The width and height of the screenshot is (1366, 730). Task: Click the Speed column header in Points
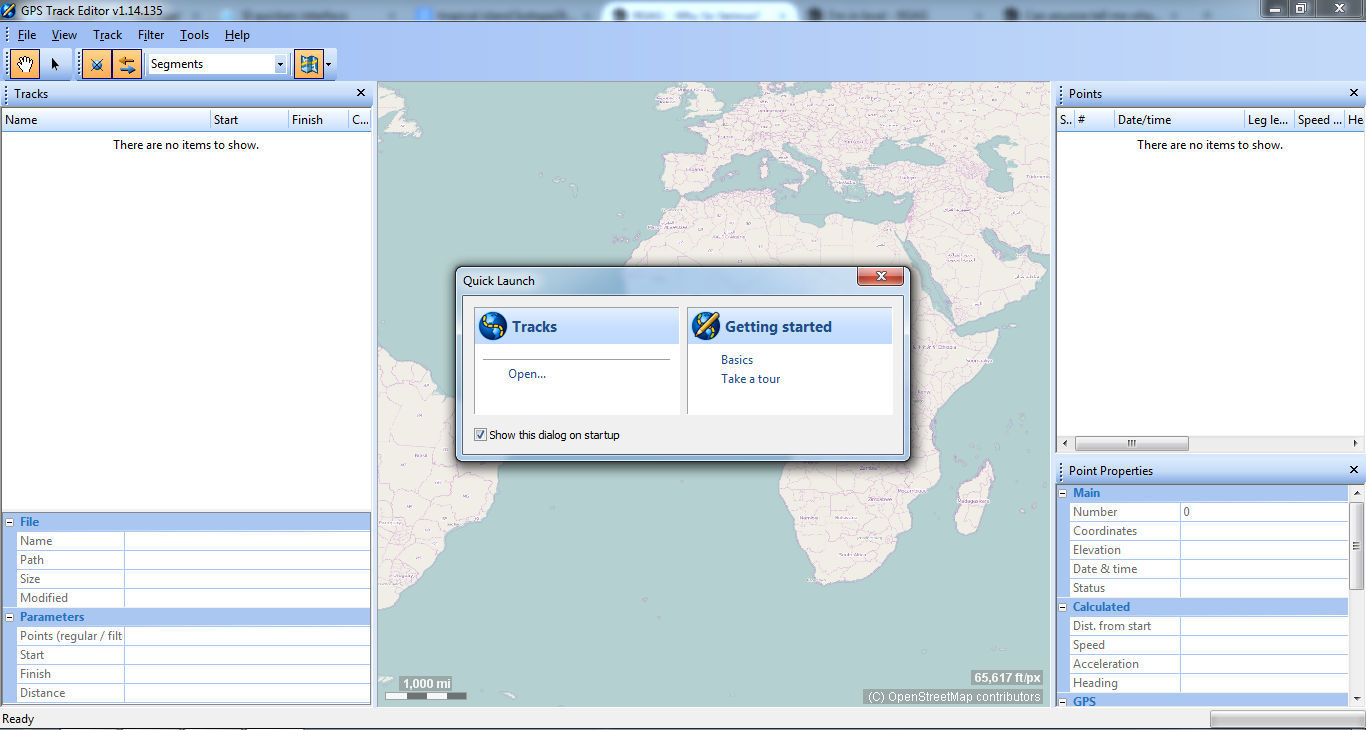click(x=1319, y=120)
